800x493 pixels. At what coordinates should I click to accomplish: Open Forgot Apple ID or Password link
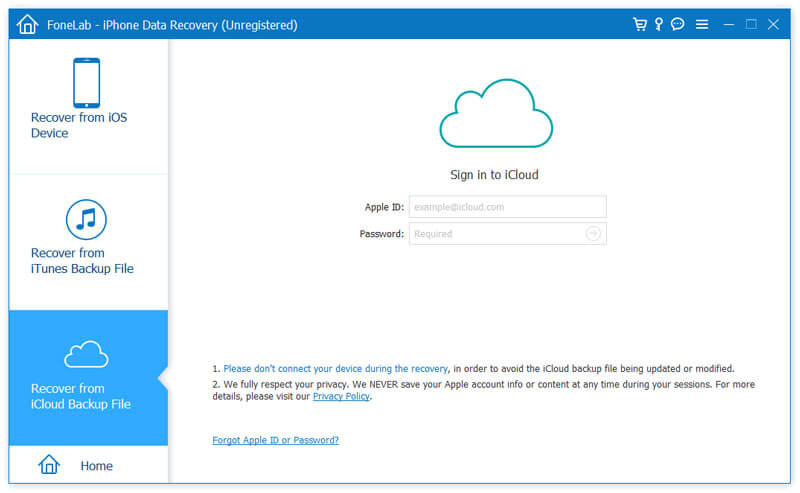[x=276, y=440]
